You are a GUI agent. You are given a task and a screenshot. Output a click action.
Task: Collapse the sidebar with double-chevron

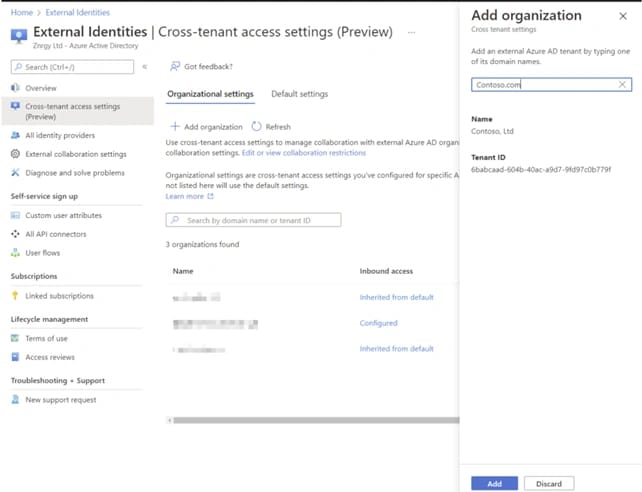145,67
